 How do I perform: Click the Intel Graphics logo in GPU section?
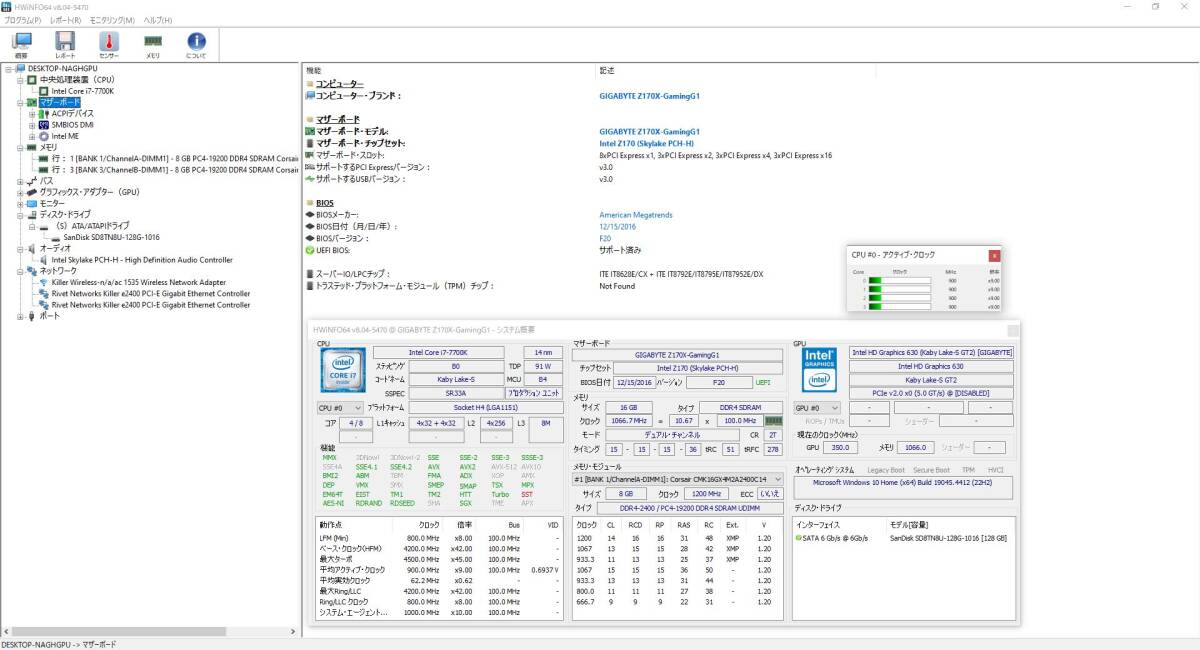820,369
